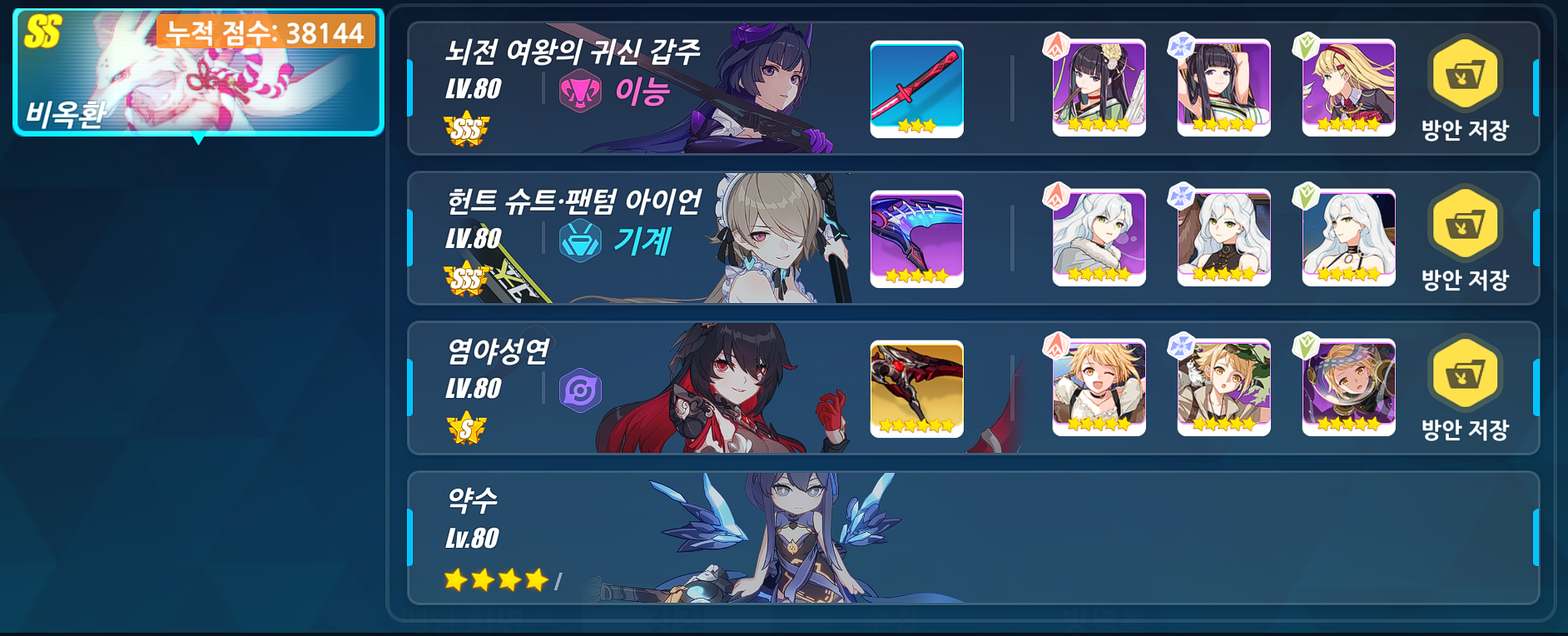Select the 비옥환 boss card
This screenshot has height=636, width=1568.
pos(198,72)
